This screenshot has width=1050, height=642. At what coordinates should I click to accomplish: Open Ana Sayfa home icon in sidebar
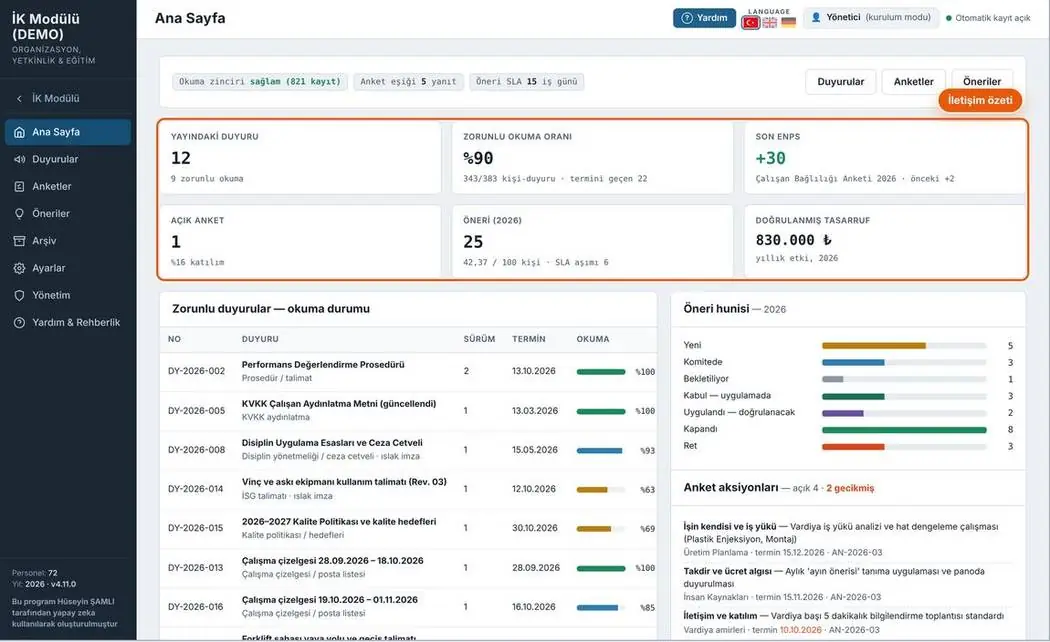coord(19,132)
